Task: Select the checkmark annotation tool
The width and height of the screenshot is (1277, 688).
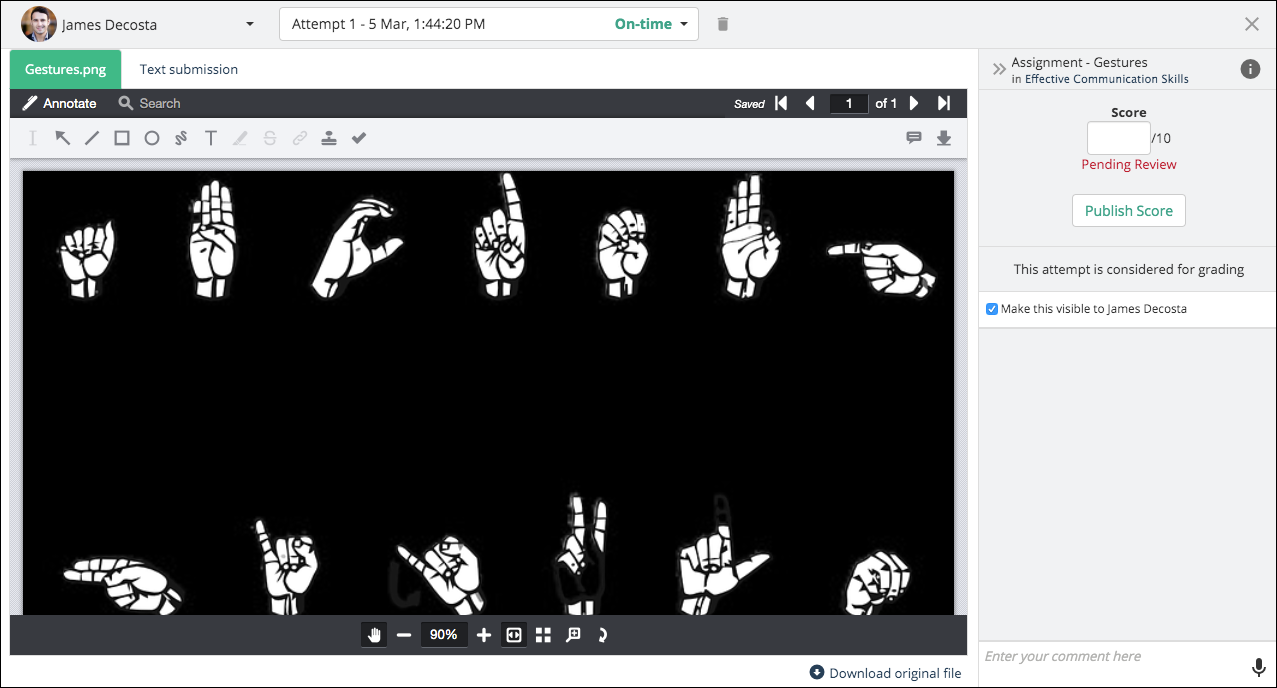Action: (359, 138)
